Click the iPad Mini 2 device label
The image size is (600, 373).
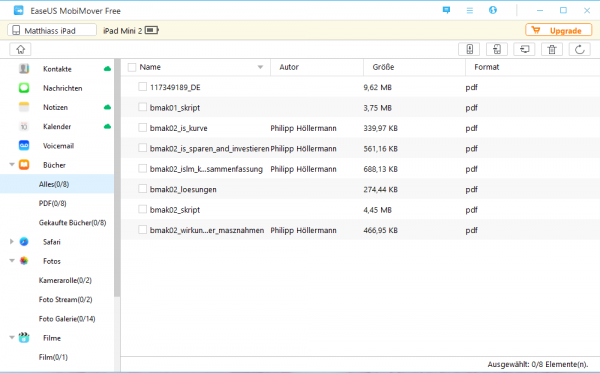122,31
